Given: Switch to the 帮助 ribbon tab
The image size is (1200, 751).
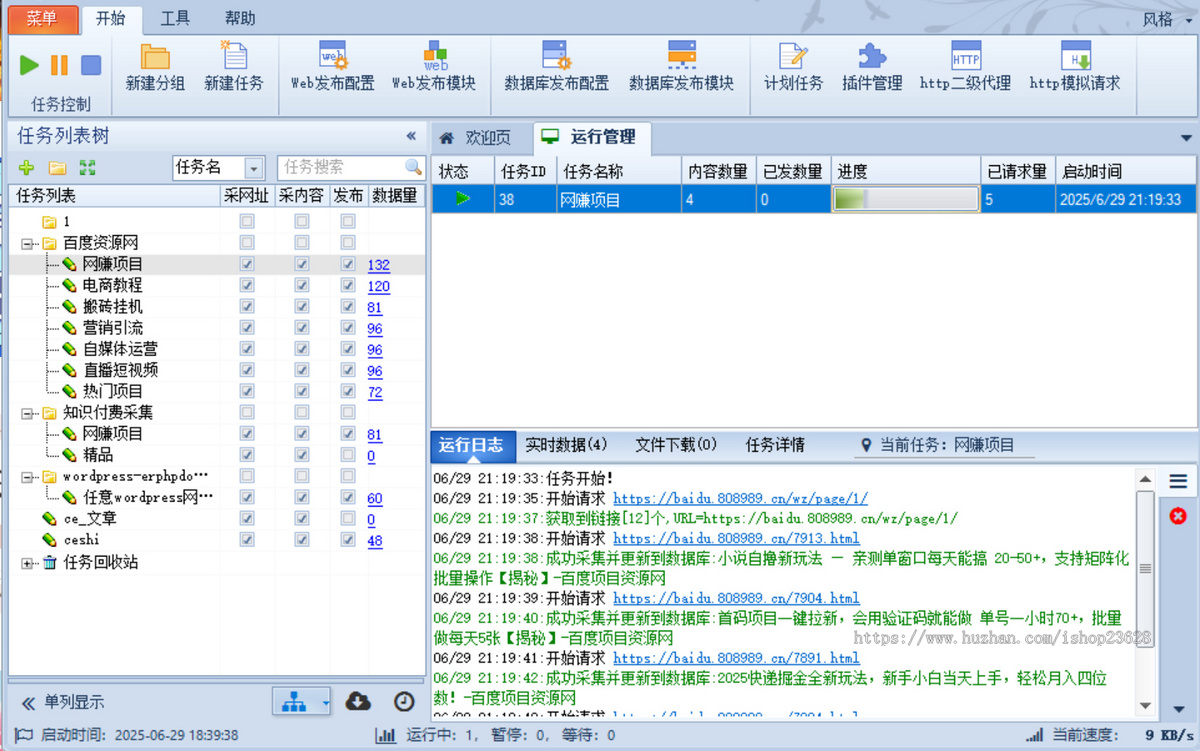Looking at the screenshot, I should (239, 18).
